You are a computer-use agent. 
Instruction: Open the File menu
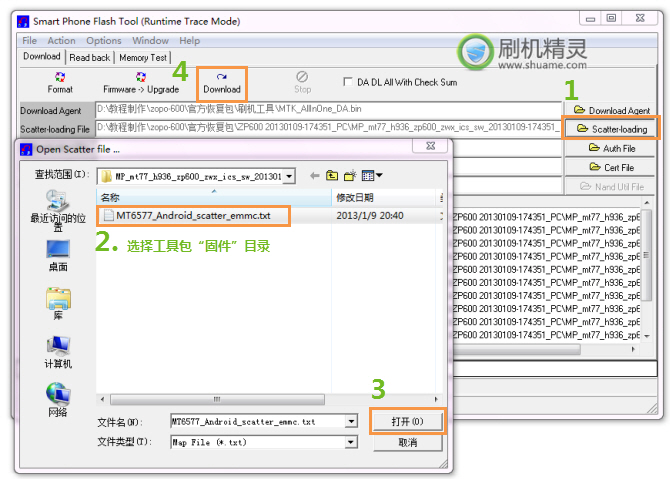point(29,41)
